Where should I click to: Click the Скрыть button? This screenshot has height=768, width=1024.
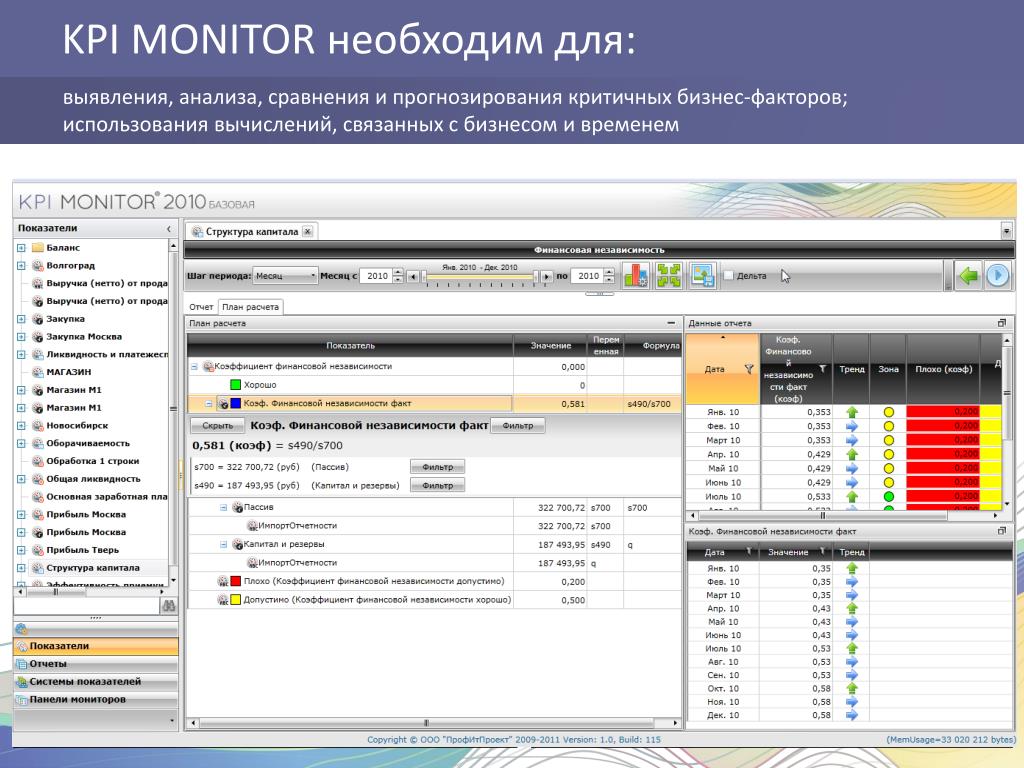point(217,426)
